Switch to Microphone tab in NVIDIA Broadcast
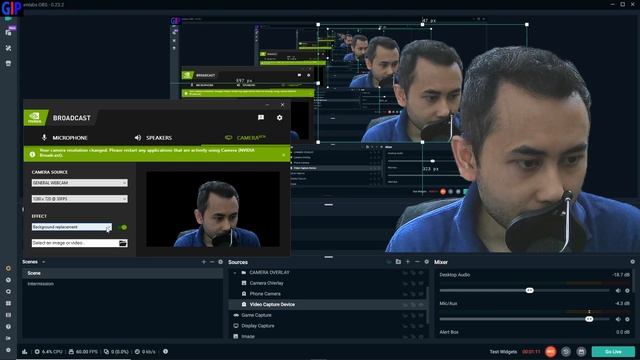This screenshot has width=640, height=360. [65, 138]
